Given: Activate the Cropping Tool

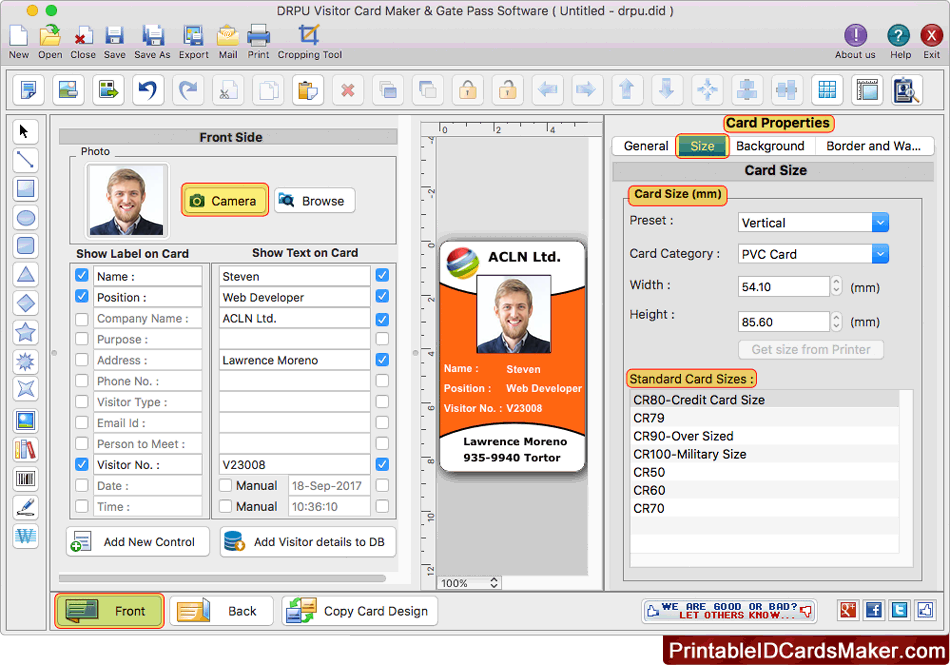Looking at the screenshot, I should pyautogui.click(x=309, y=35).
